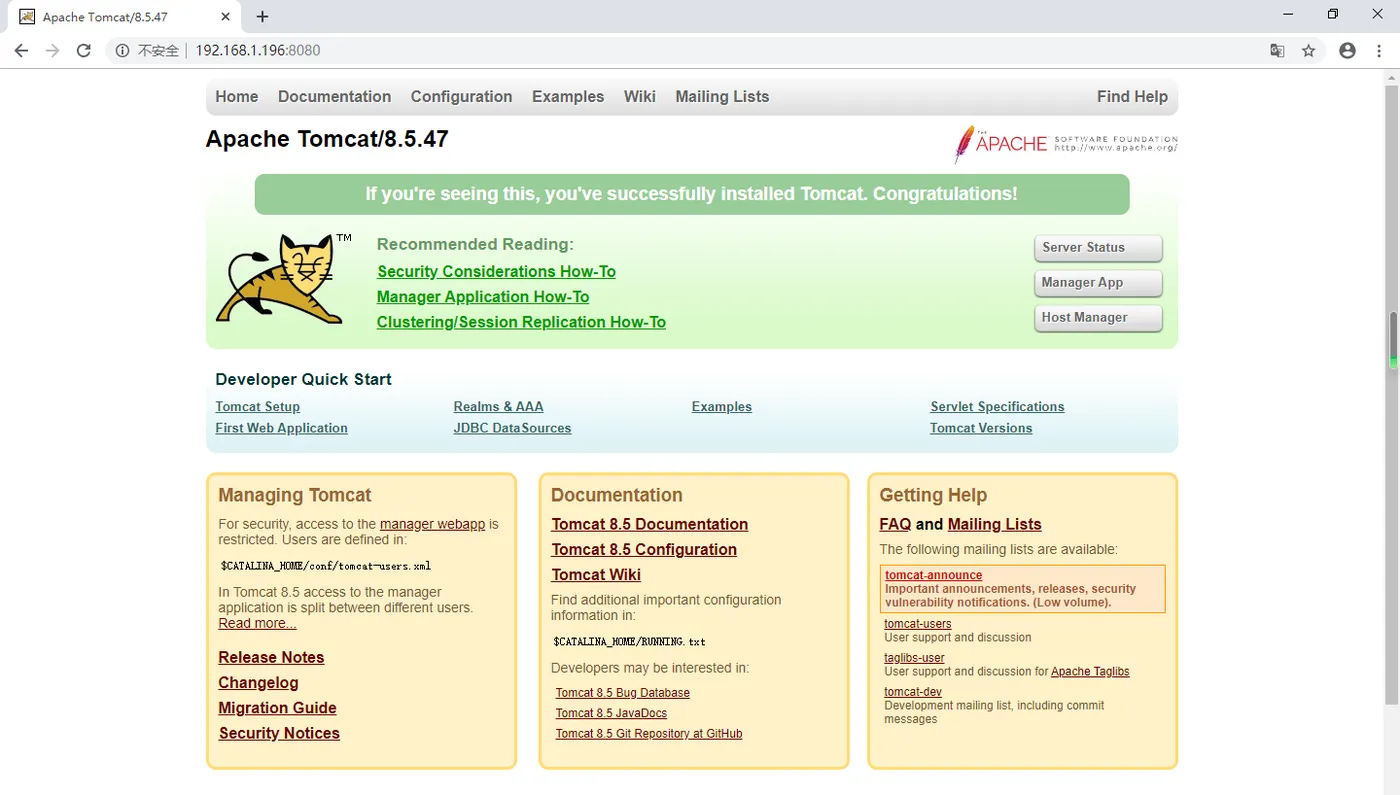Reload the Tomcat page
The height and width of the screenshot is (795, 1400).
pyautogui.click(x=84, y=50)
